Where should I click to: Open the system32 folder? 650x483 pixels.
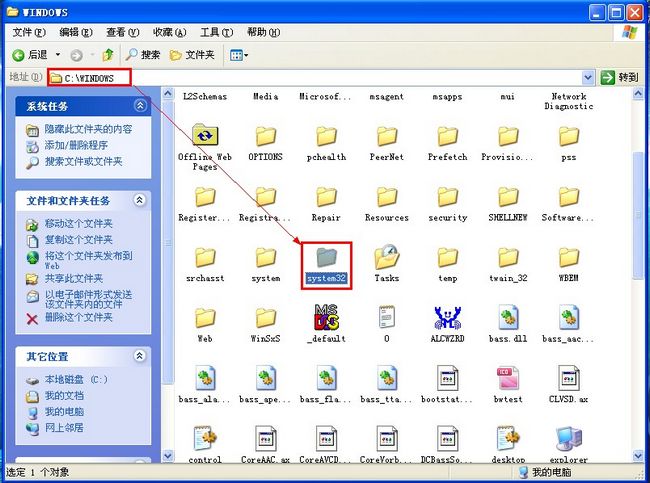[327, 257]
